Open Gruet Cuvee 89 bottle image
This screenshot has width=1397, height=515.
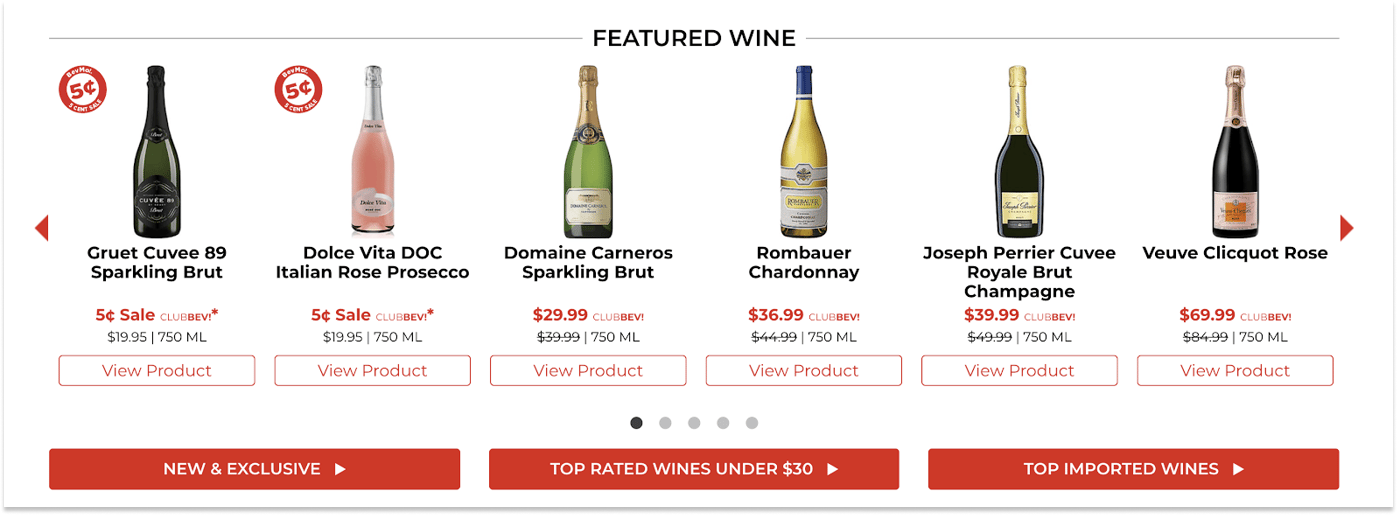[x=156, y=137]
